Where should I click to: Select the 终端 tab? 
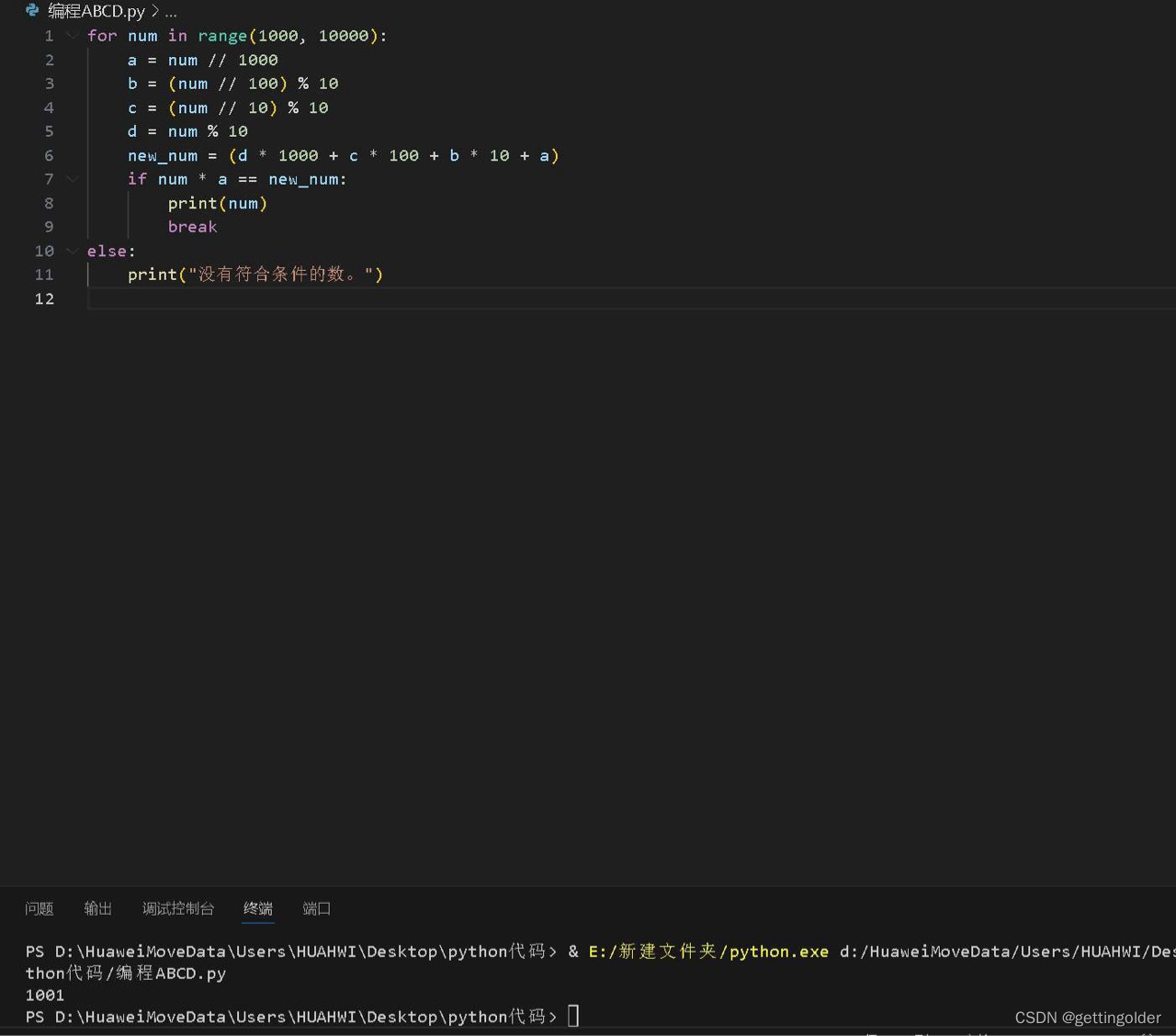257,908
